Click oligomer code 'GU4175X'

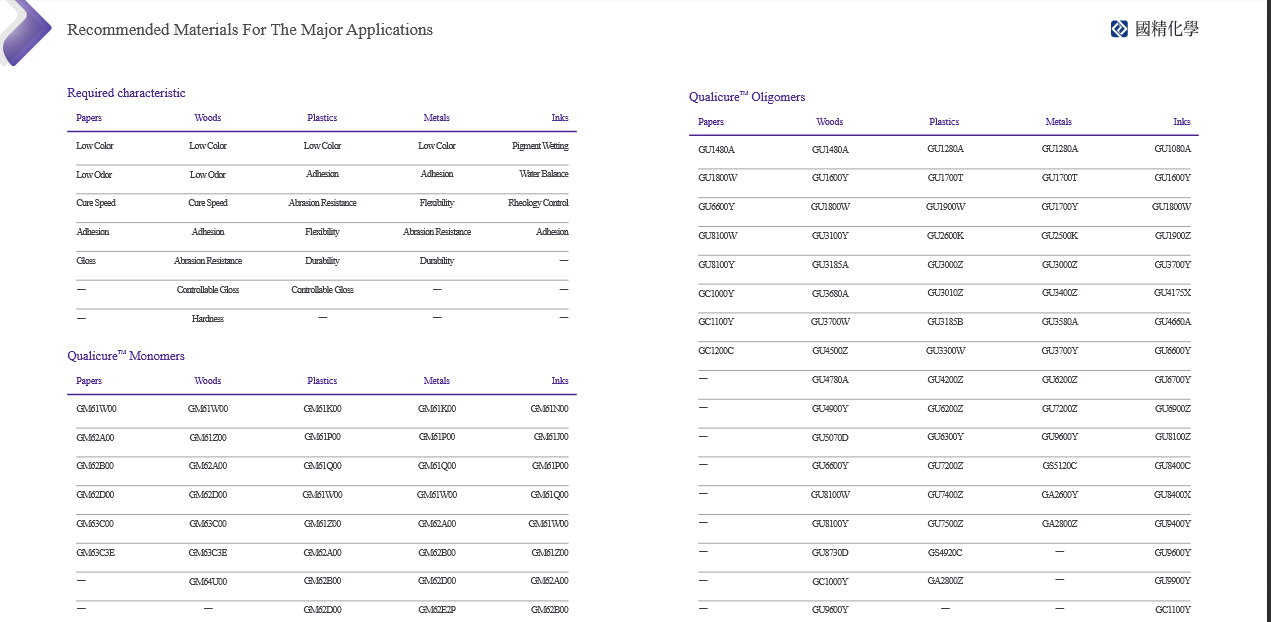coord(1172,294)
